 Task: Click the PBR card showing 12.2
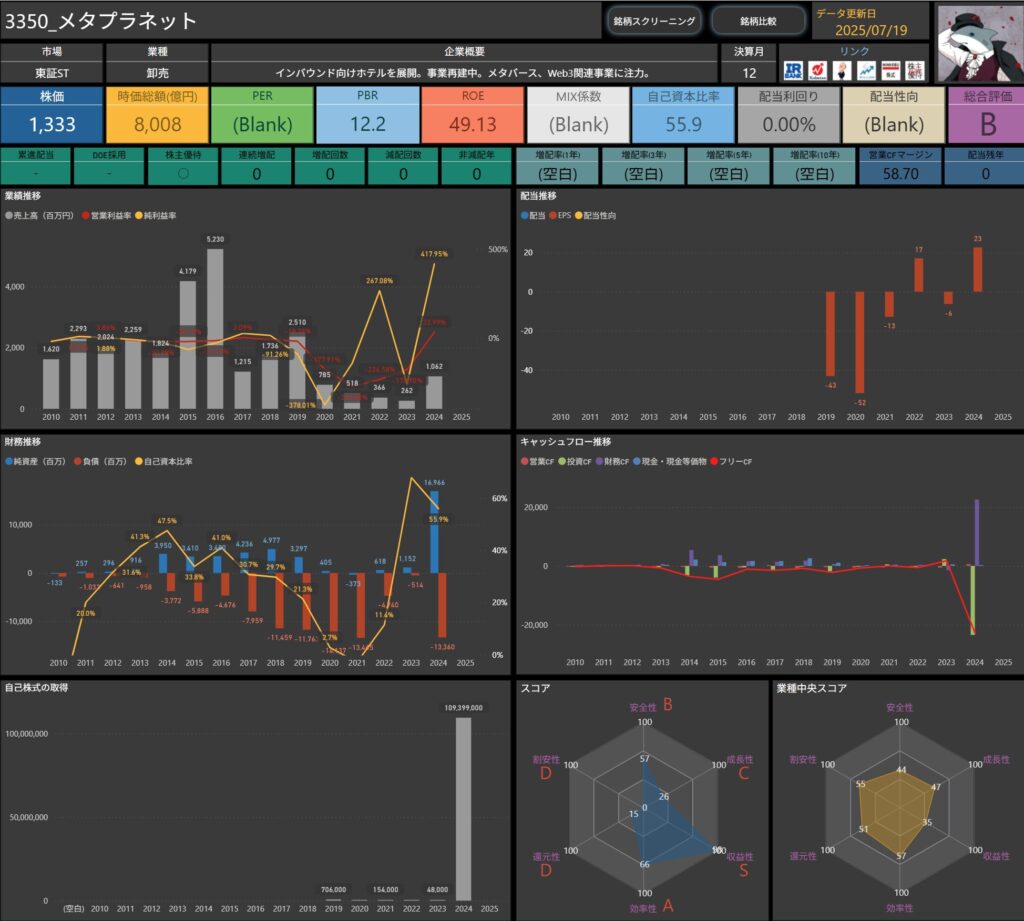[368, 114]
